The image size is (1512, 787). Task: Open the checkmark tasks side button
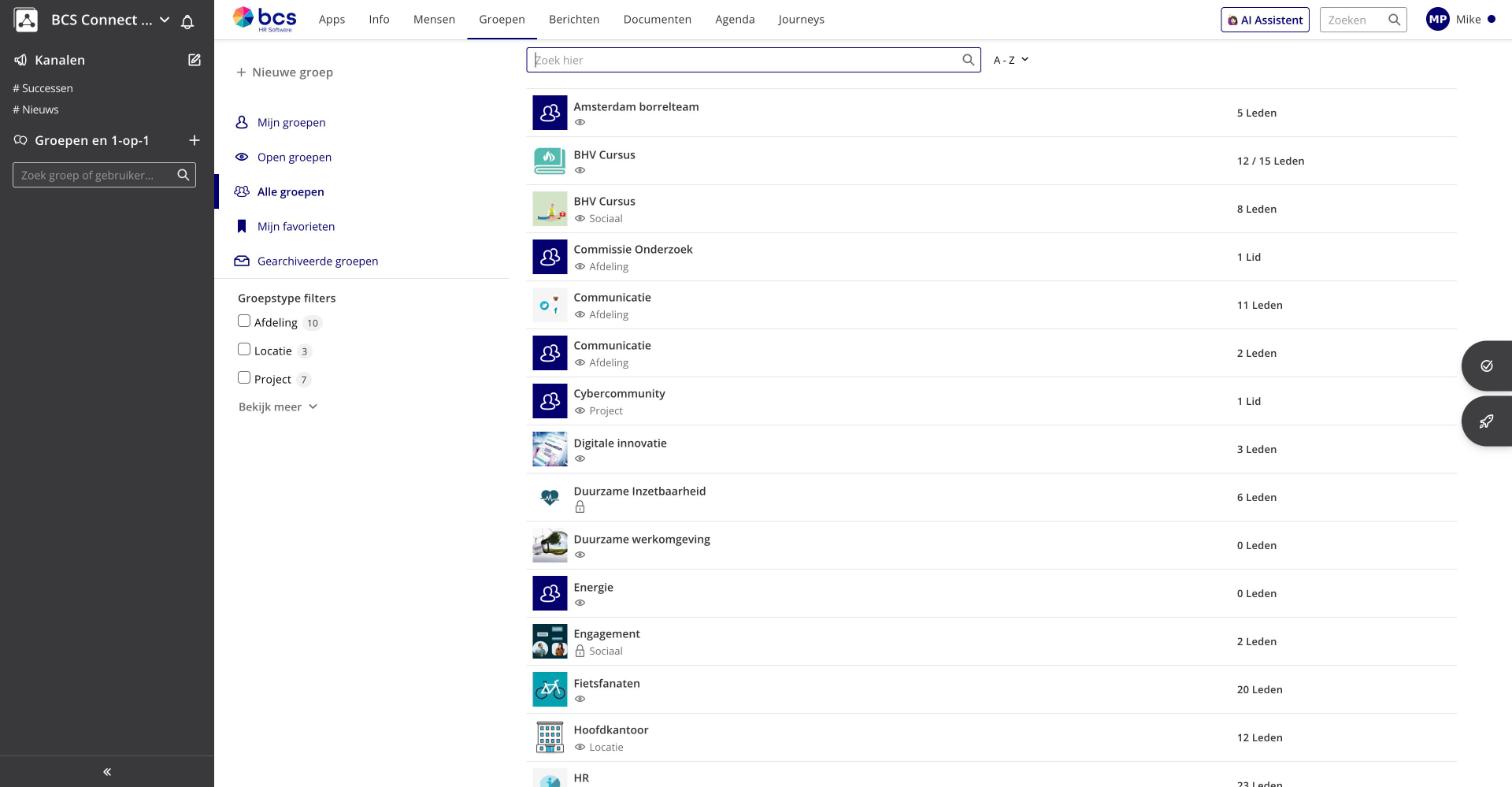point(1487,366)
